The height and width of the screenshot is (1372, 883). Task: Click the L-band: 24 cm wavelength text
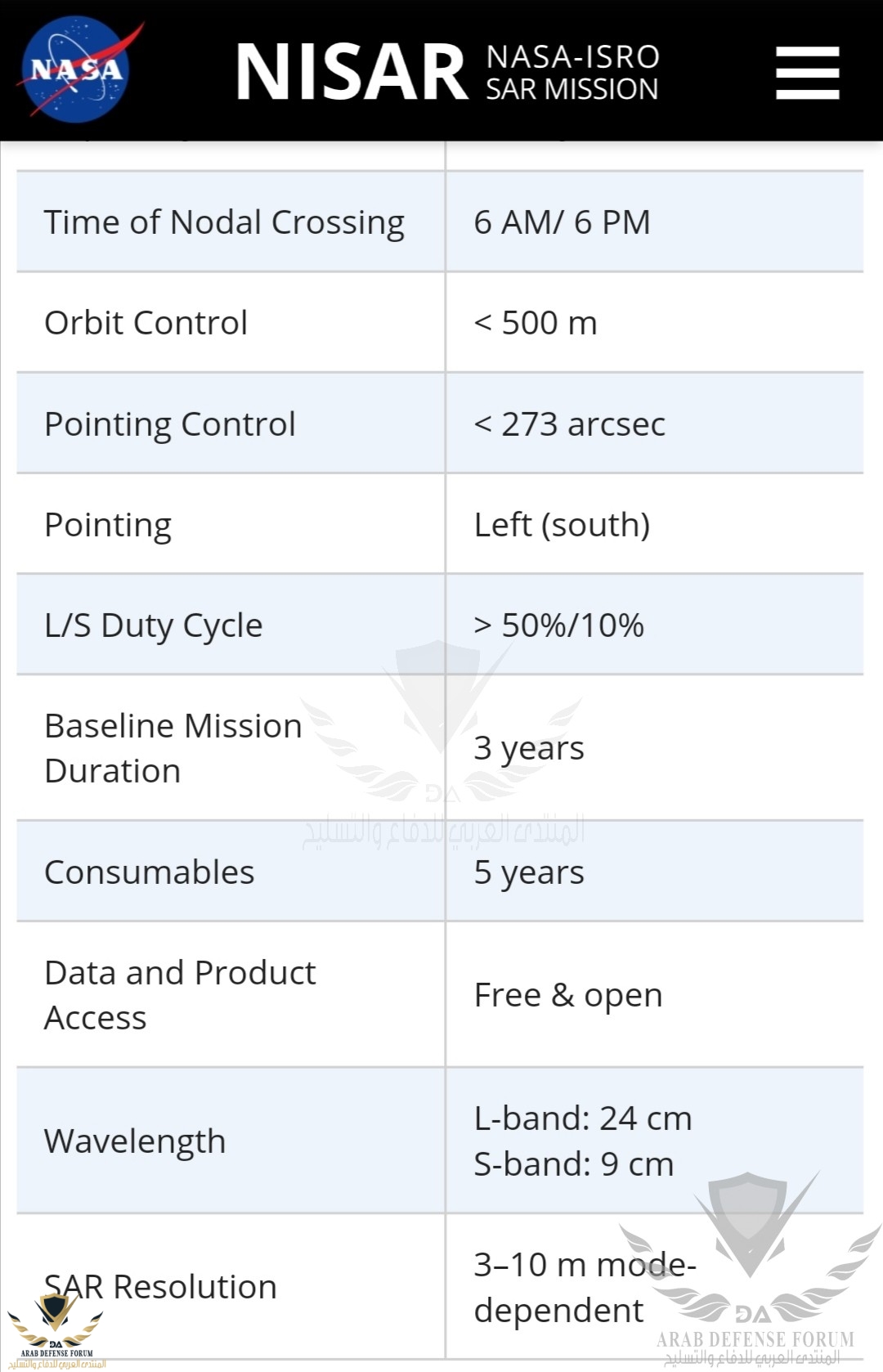582,1119
